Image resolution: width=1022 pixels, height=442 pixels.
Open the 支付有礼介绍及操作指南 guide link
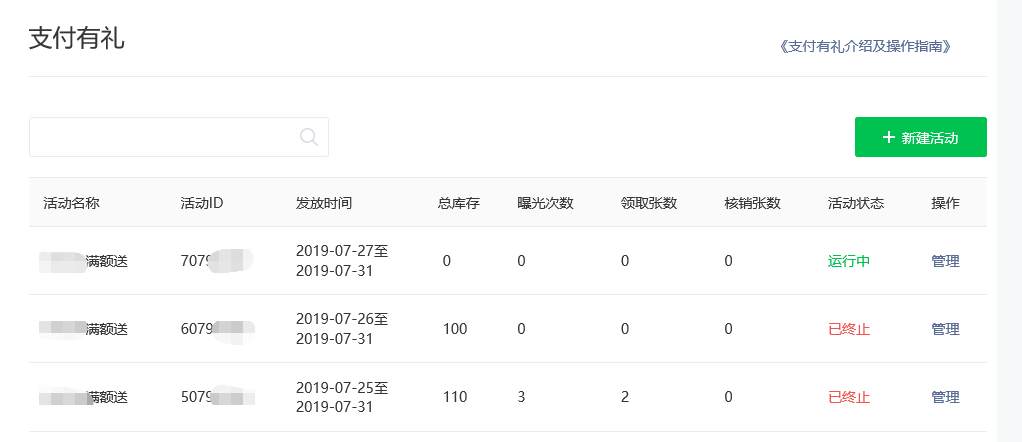click(x=864, y=46)
